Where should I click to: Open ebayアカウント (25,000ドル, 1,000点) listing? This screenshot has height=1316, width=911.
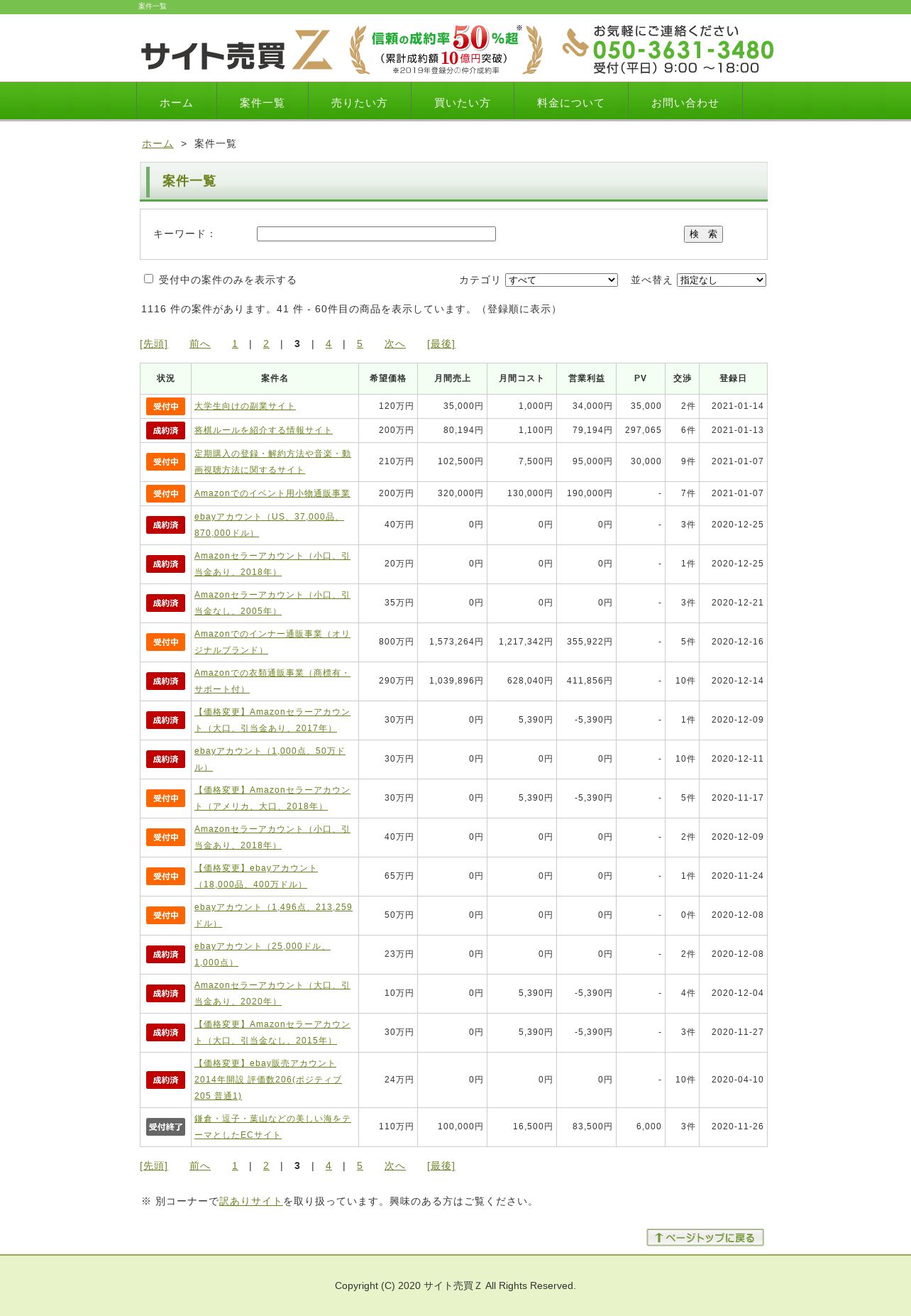click(x=263, y=954)
